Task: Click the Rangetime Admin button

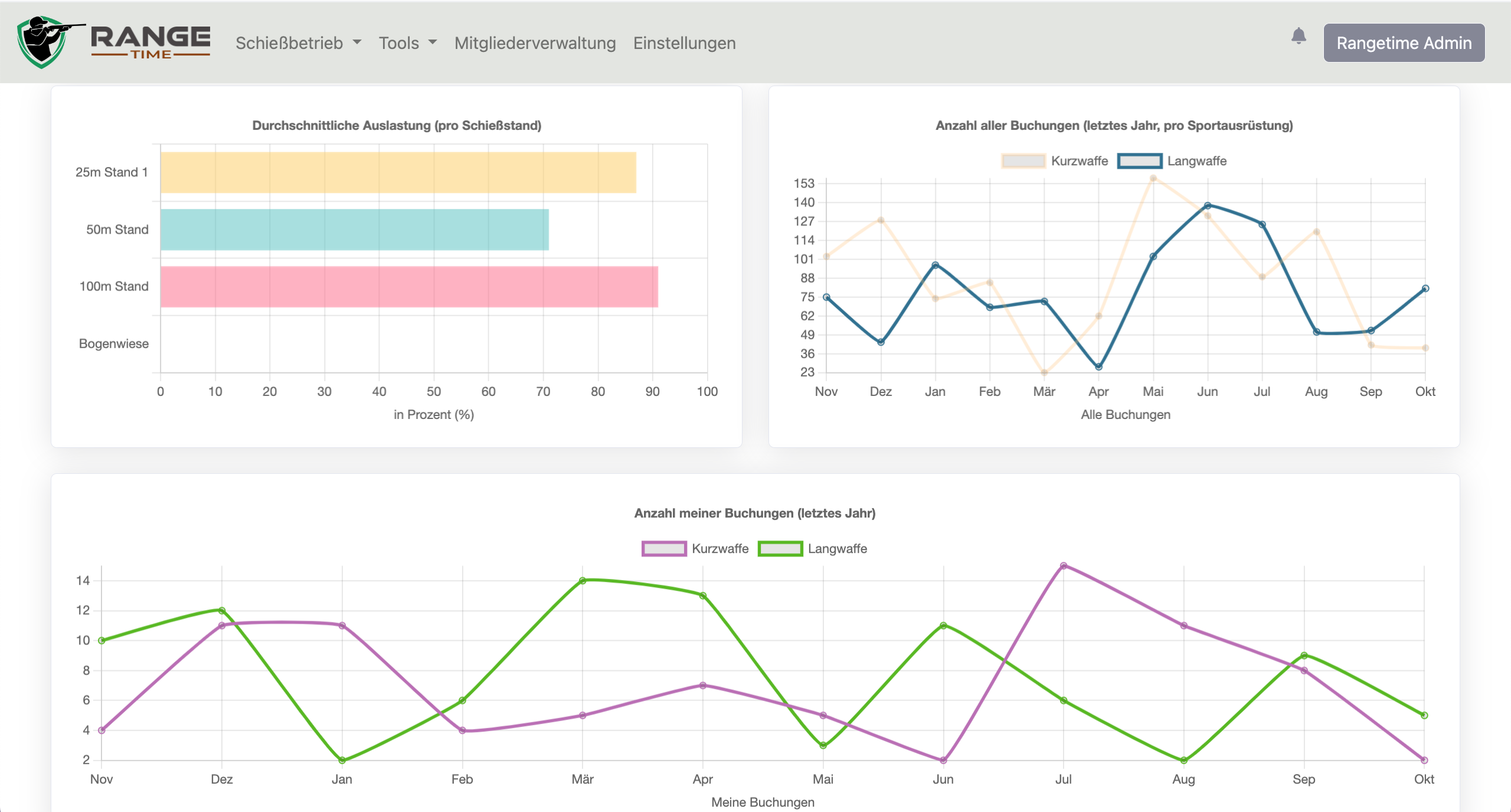Action: (x=1404, y=43)
